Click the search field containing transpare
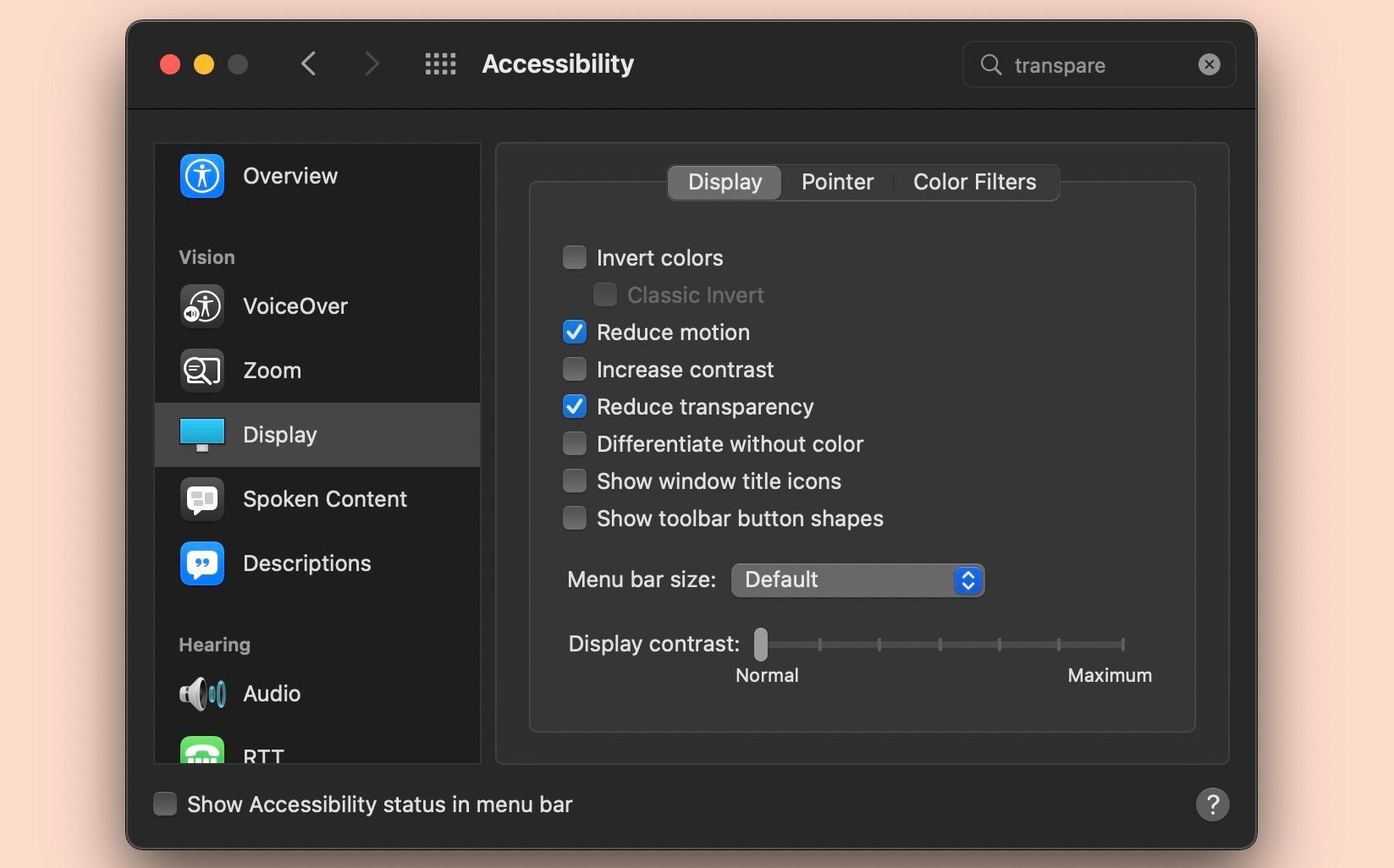Screen dimensions: 1394x868 pos(1092,65)
